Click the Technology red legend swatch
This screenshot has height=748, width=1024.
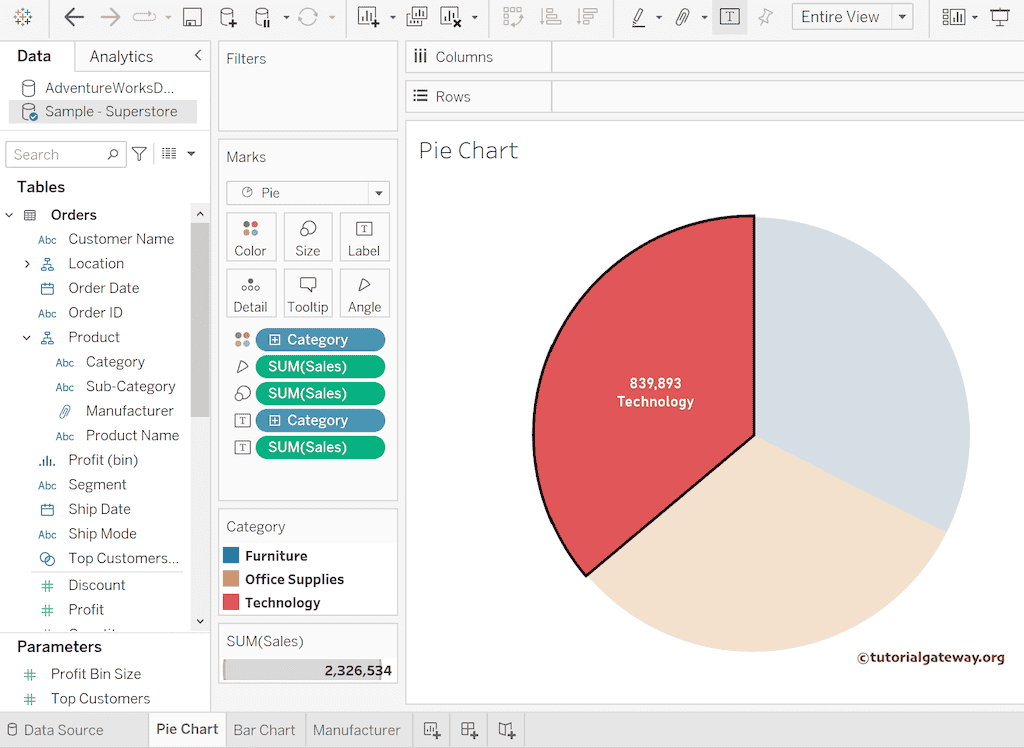pos(231,602)
